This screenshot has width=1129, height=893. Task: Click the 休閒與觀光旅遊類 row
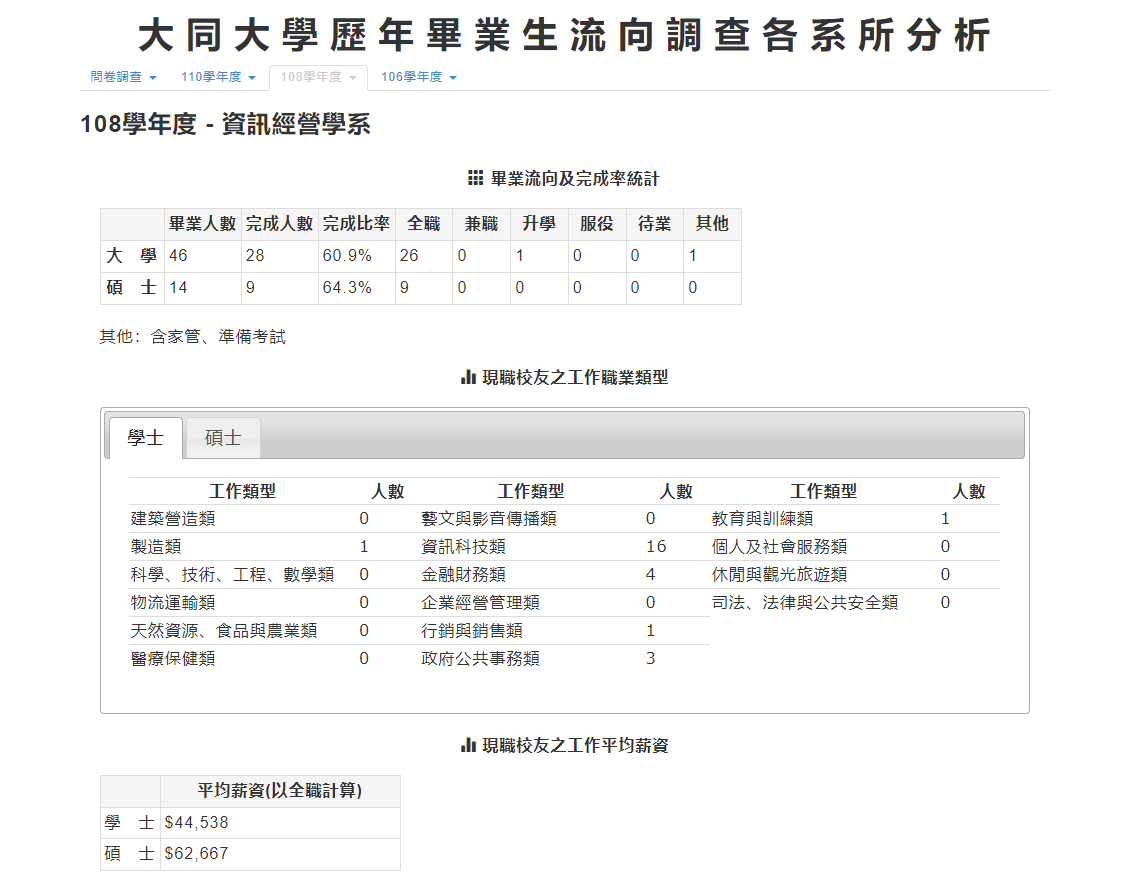tap(855, 575)
